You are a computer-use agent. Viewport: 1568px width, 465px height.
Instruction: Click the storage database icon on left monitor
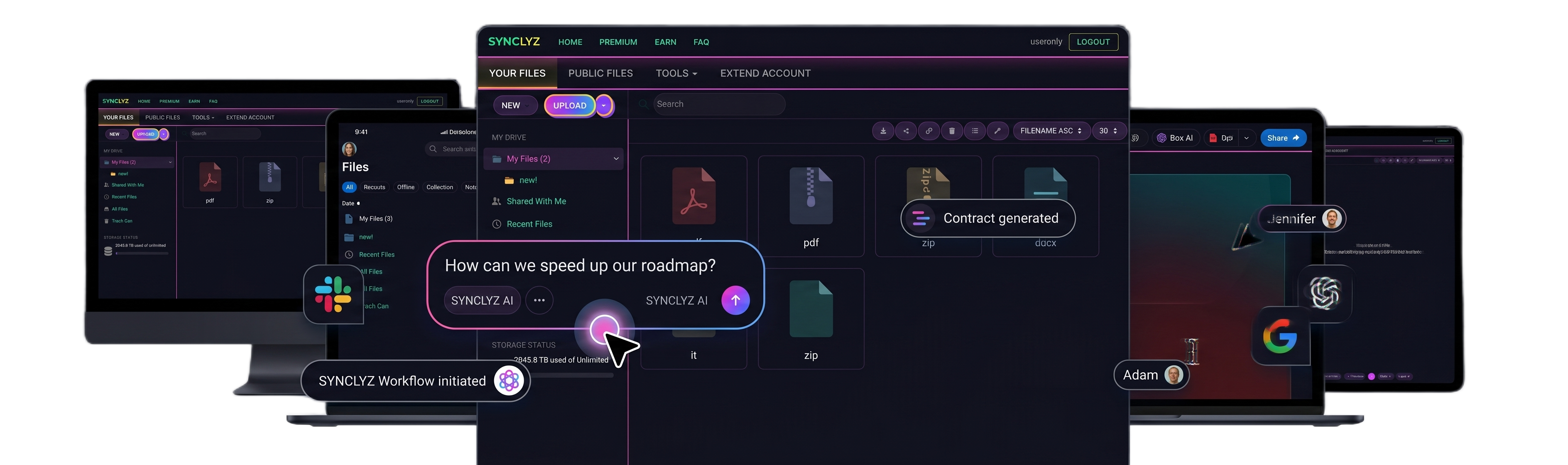click(108, 251)
